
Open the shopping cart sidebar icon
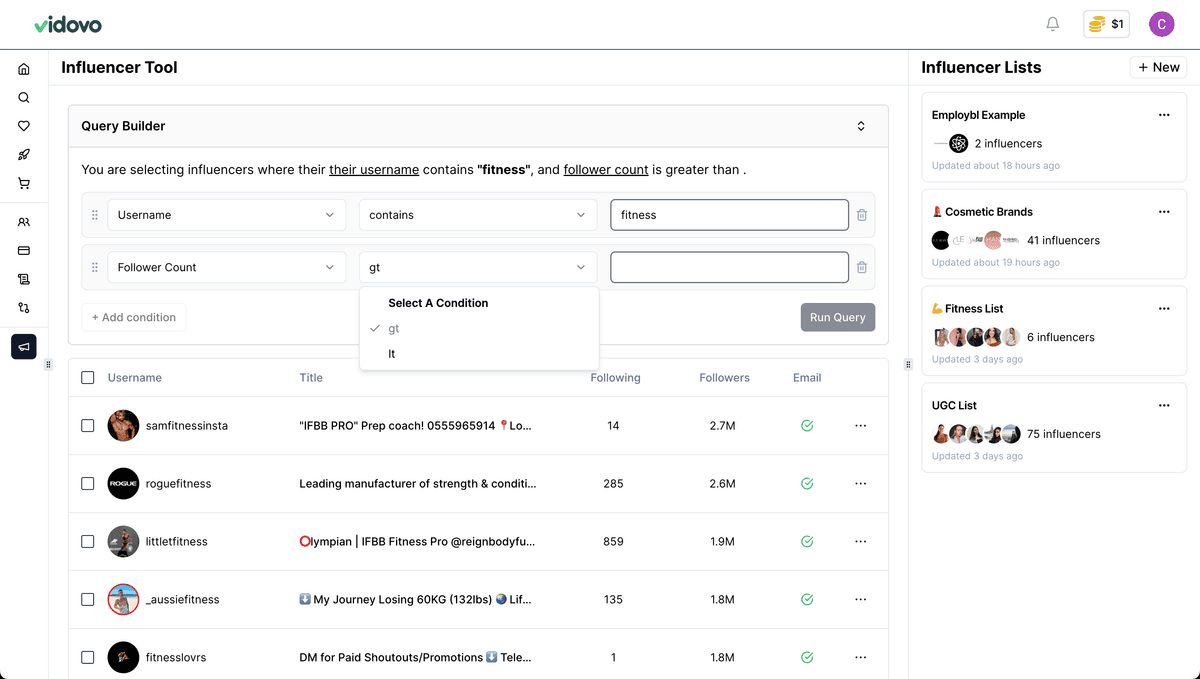24,183
